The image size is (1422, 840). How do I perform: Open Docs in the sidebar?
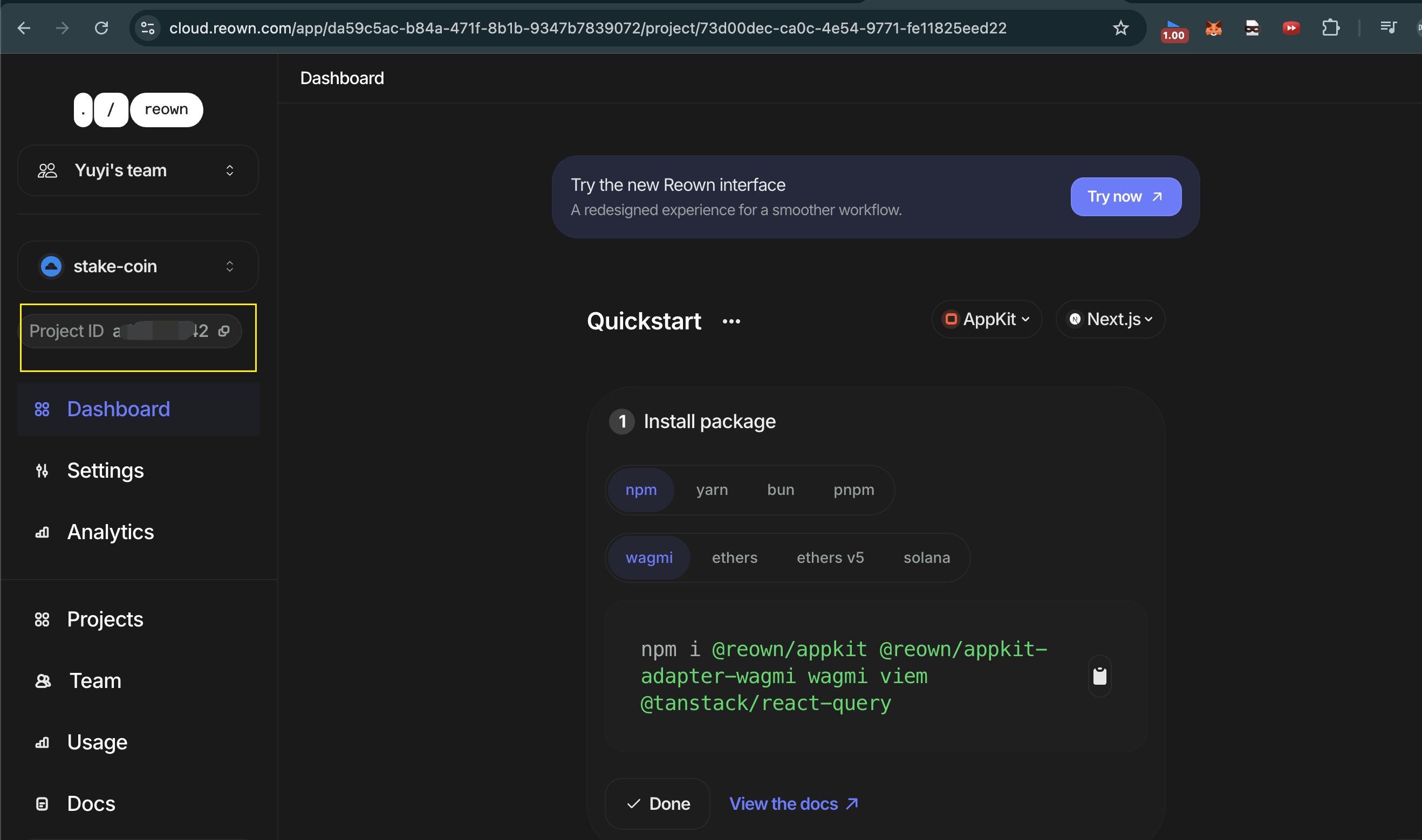click(x=138, y=804)
